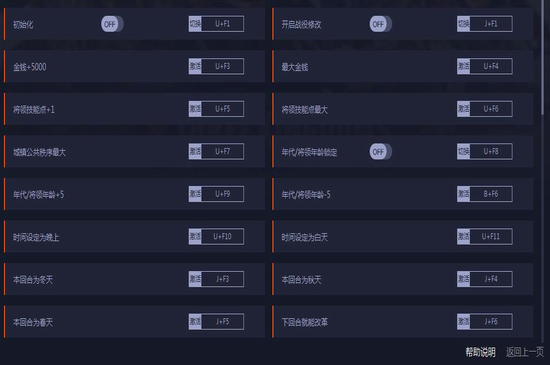This screenshot has width=550, height=365.
Task: Click the 切换 button for 年代/将领年龄锁定
Action: tap(463, 151)
